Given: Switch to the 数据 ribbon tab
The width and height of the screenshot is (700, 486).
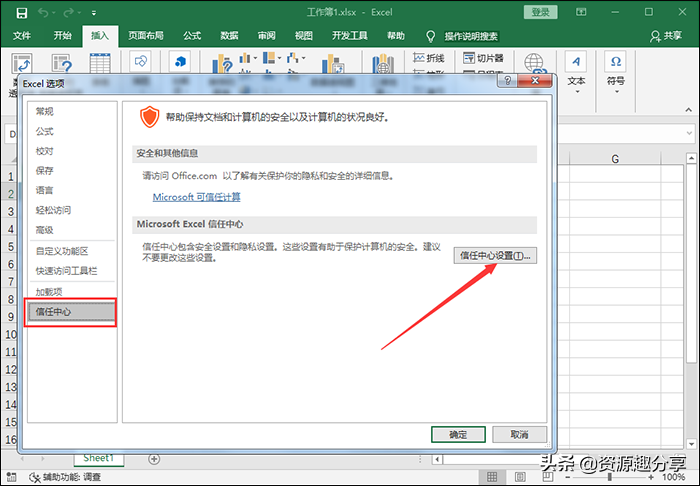Looking at the screenshot, I should pyautogui.click(x=229, y=36).
